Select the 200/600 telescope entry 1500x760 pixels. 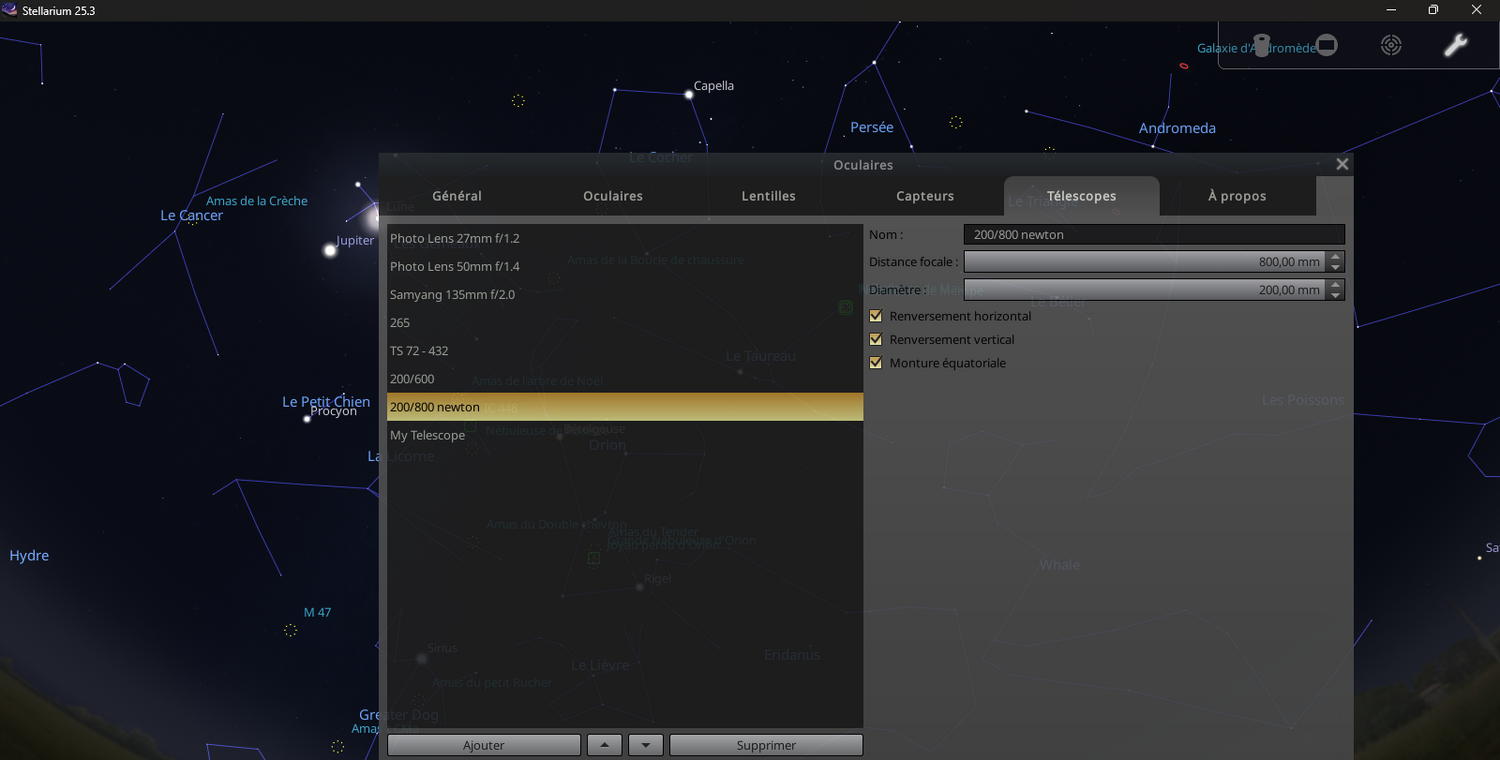[625, 379]
